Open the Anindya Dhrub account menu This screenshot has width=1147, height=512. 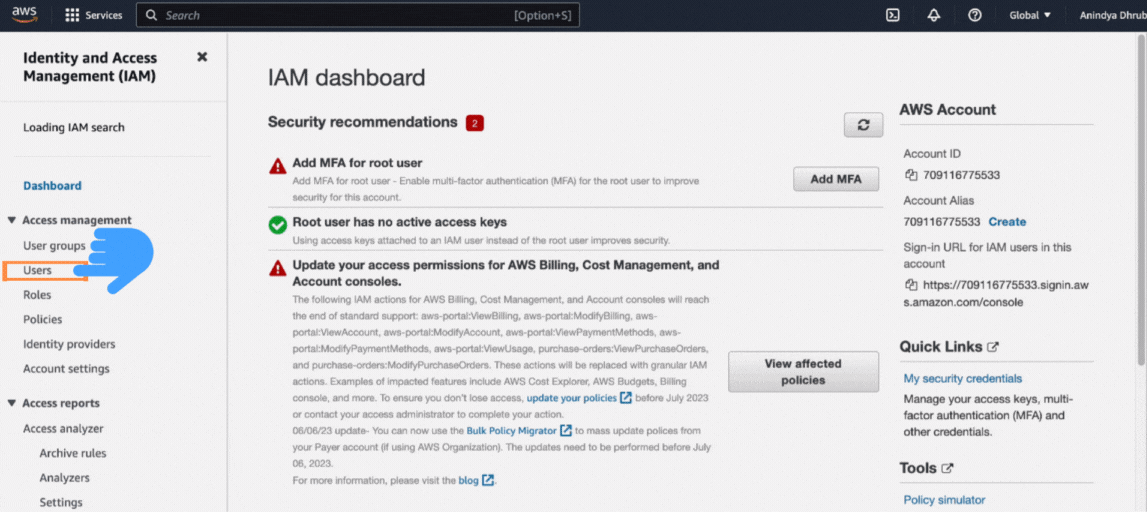point(1113,15)
